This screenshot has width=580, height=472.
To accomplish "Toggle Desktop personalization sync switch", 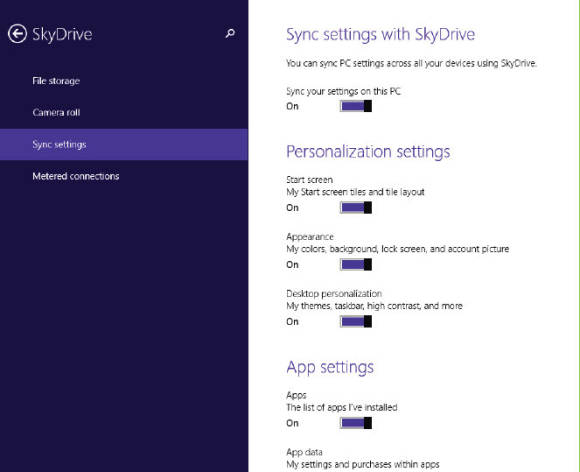I will coord(356,321).
